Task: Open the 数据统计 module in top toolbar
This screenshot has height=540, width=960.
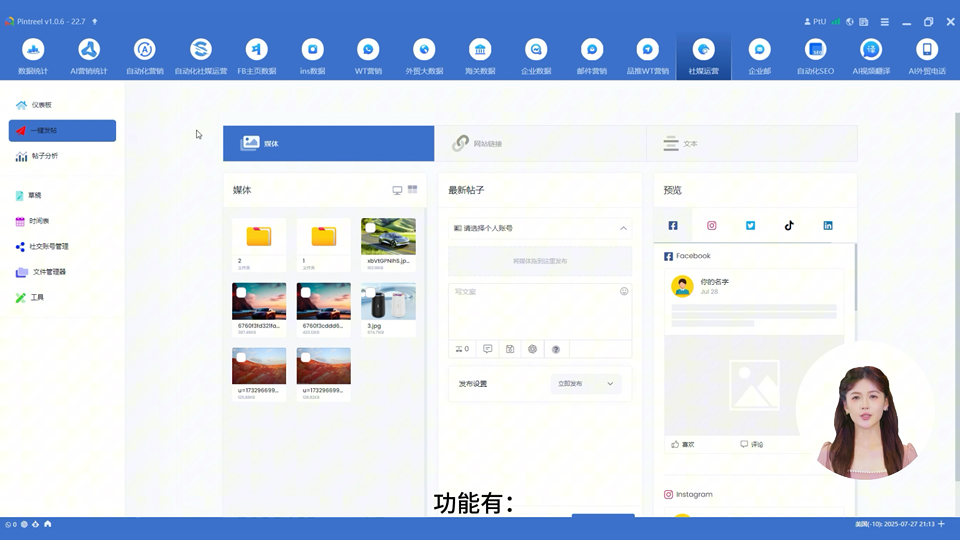Action: [x=33, y=56]
